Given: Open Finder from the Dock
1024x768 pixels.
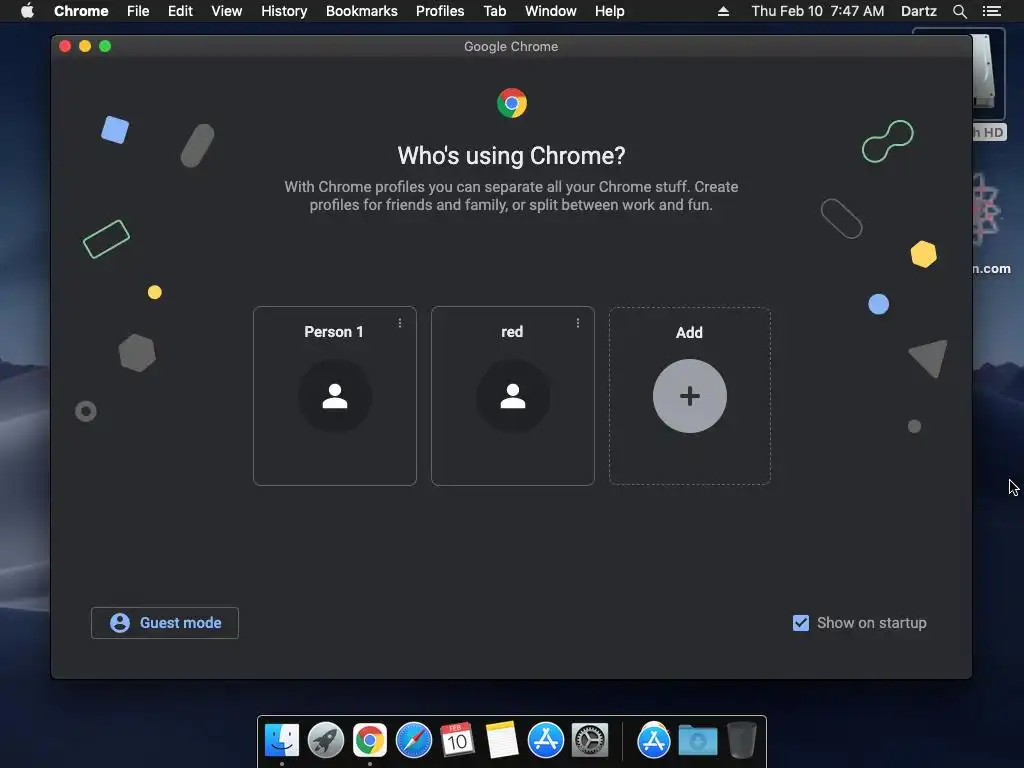Looking at the screenshot, I should click(x=282, y=740).
